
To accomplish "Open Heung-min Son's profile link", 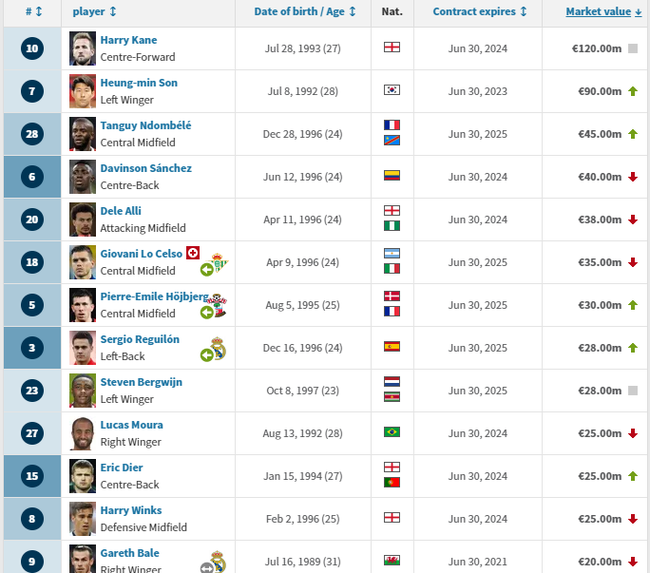I will click(139, 83).
